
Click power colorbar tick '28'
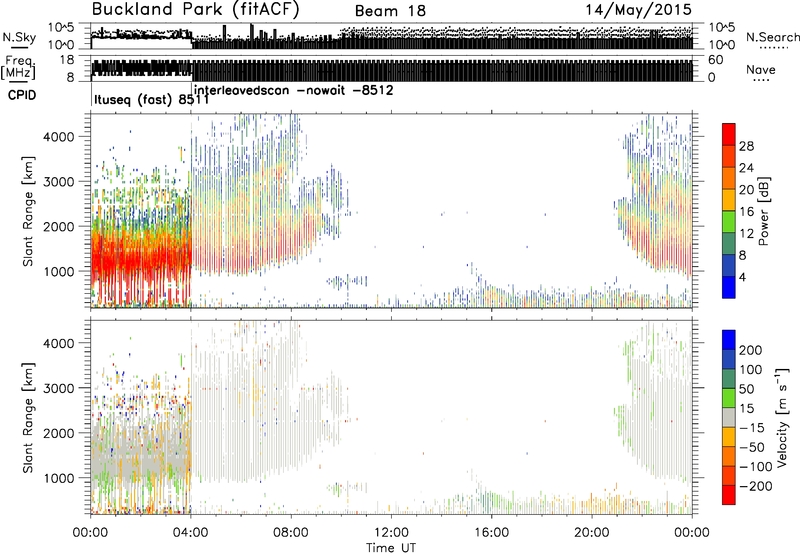pyautogui.click(x=746, y=146)
